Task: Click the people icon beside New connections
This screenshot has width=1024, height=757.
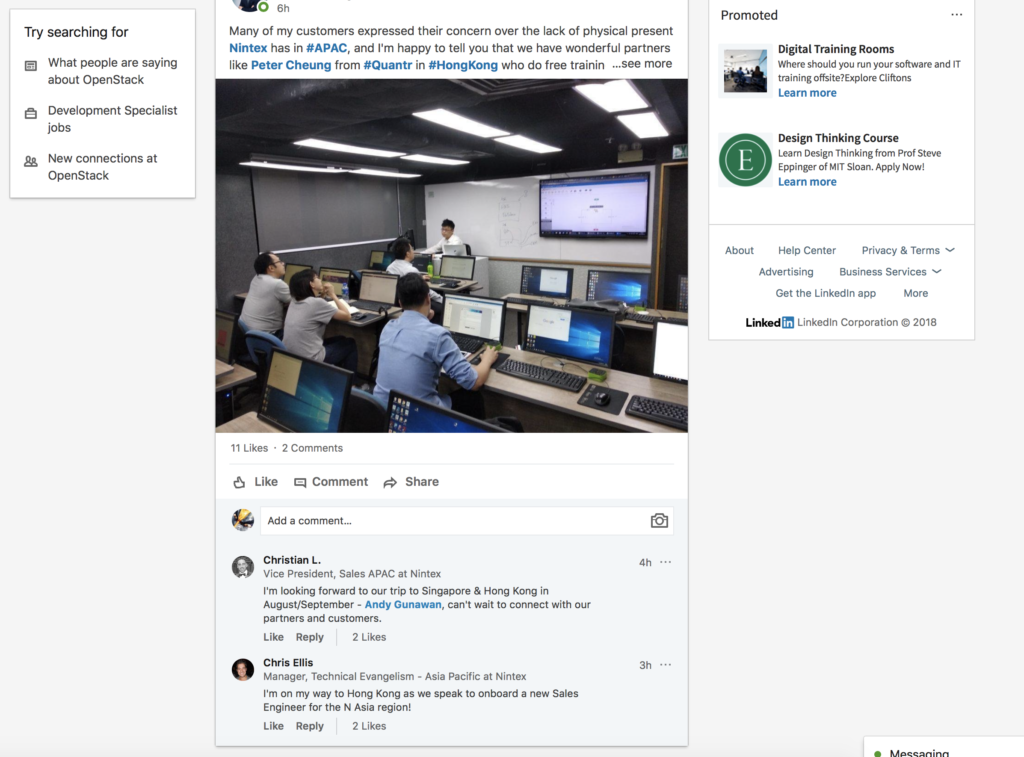Action: 31,161
